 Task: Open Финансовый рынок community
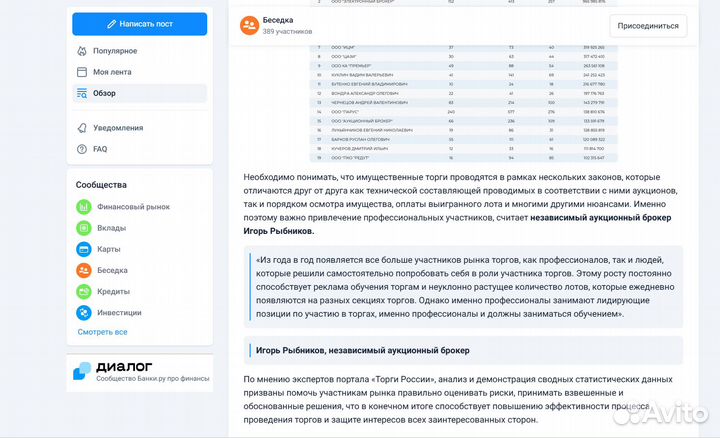click(133, 207)
